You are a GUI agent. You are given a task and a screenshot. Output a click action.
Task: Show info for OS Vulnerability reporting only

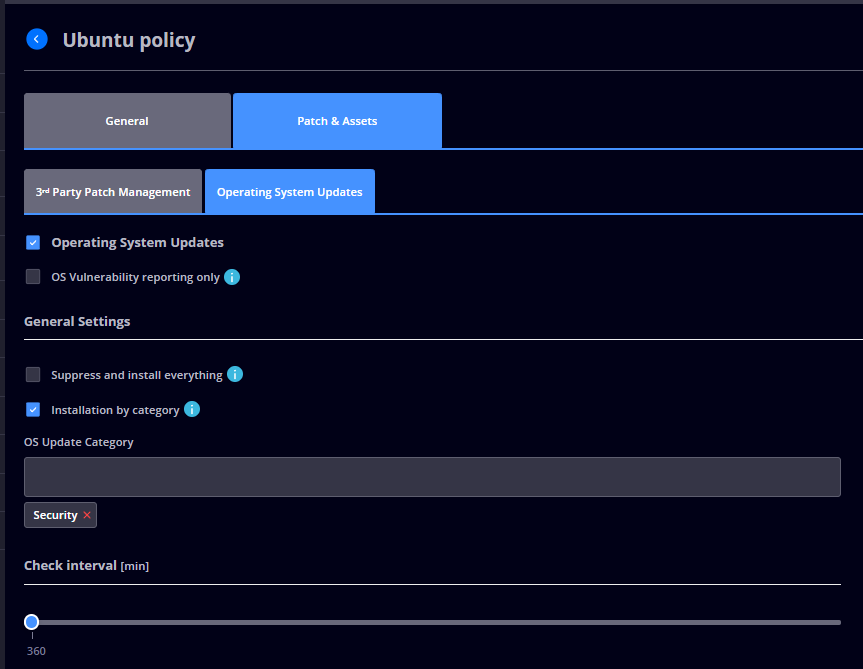(x=232, y=277)
